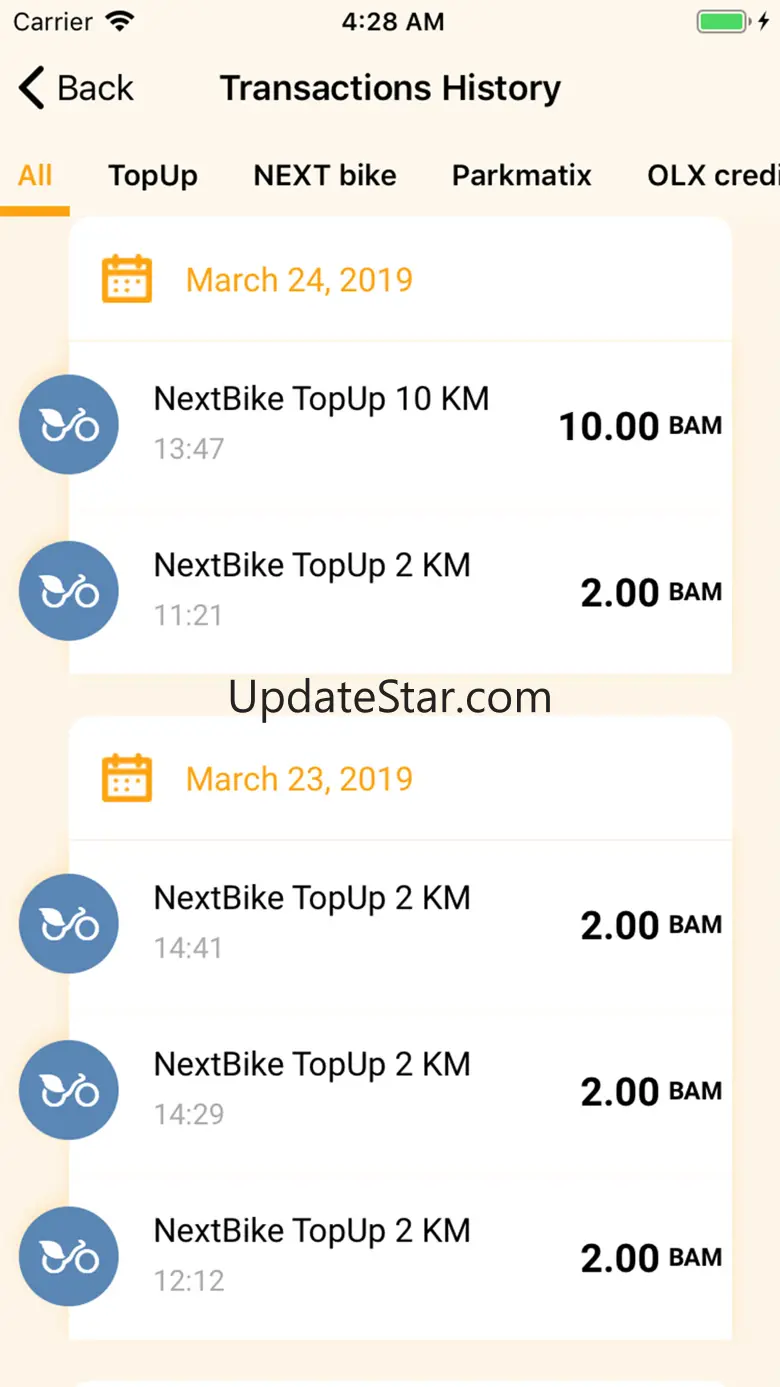This screenshot has width=780, height=1387.
Task: Select the All transactions tab
Action: point(35,176)
